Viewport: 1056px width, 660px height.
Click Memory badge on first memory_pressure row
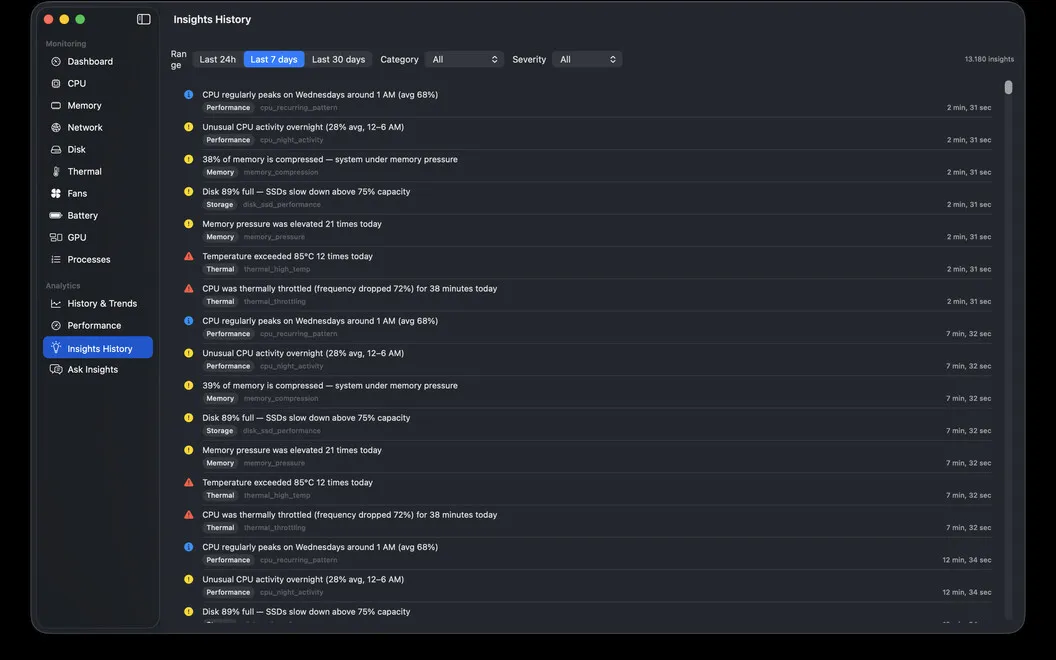220,237
